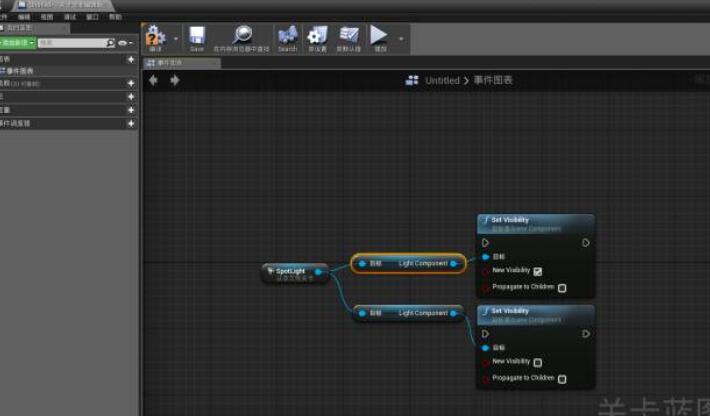Open Class Settings gear icon
710x416 pixels.
[x=318, y=37]
